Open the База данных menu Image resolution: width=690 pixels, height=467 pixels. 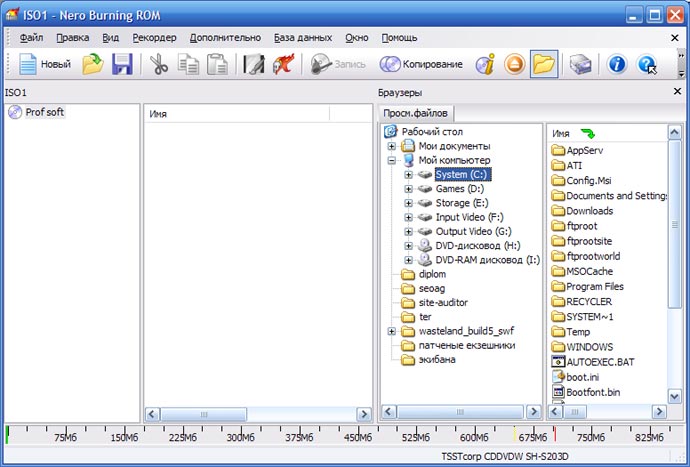[303, 38]
